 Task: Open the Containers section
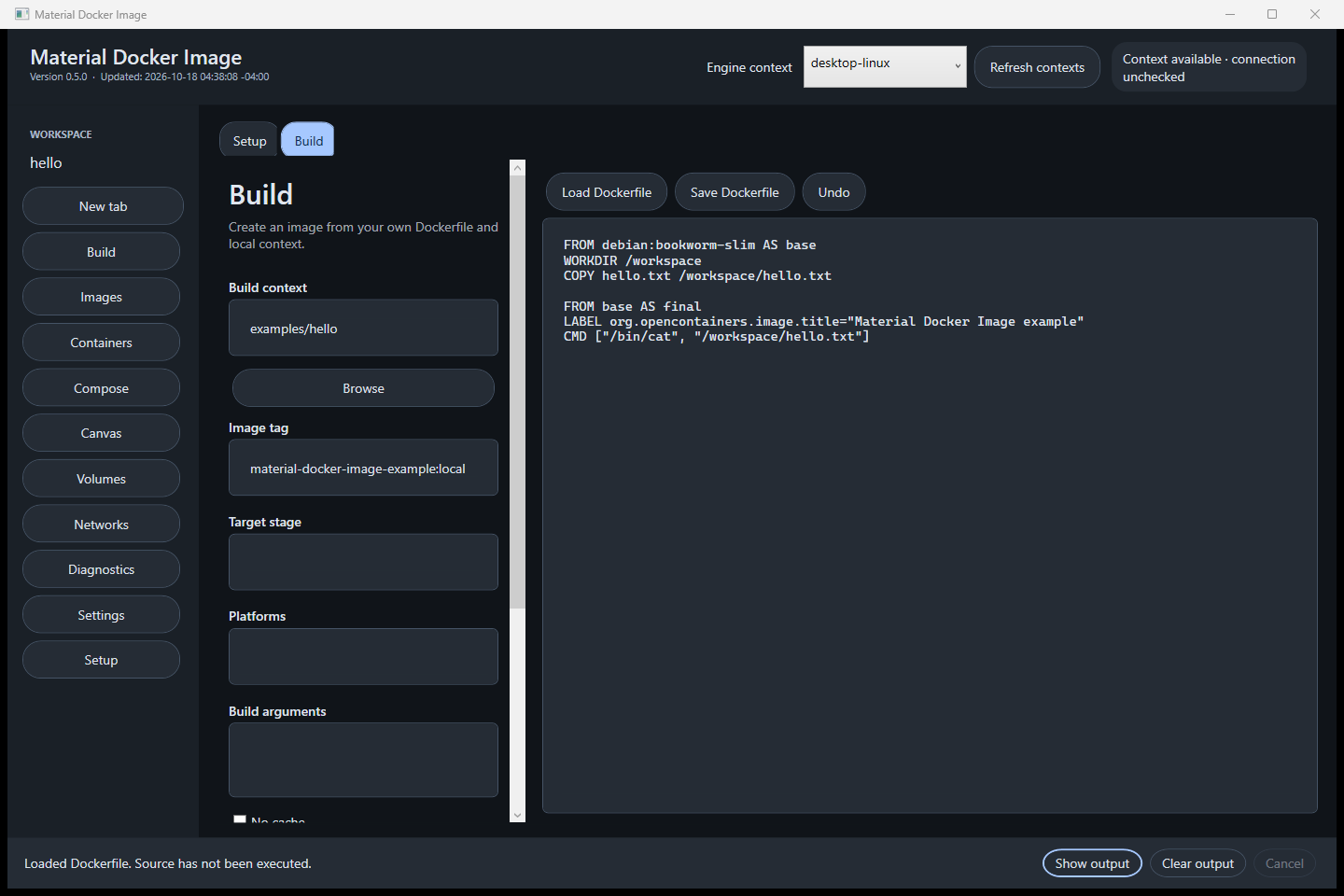101,343
